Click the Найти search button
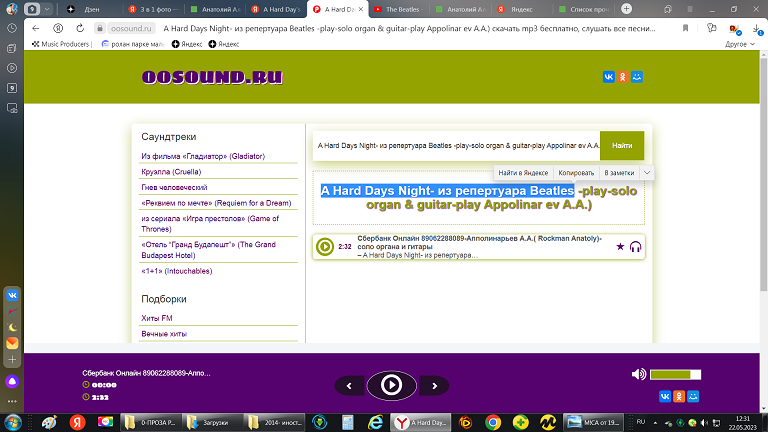768x432 pixels. [622, 145]
